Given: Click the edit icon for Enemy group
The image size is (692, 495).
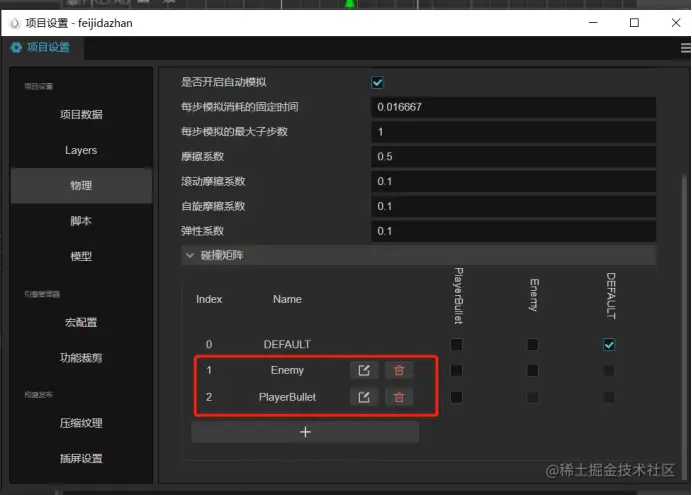Looking at the screenshot, I should point(364,370).
